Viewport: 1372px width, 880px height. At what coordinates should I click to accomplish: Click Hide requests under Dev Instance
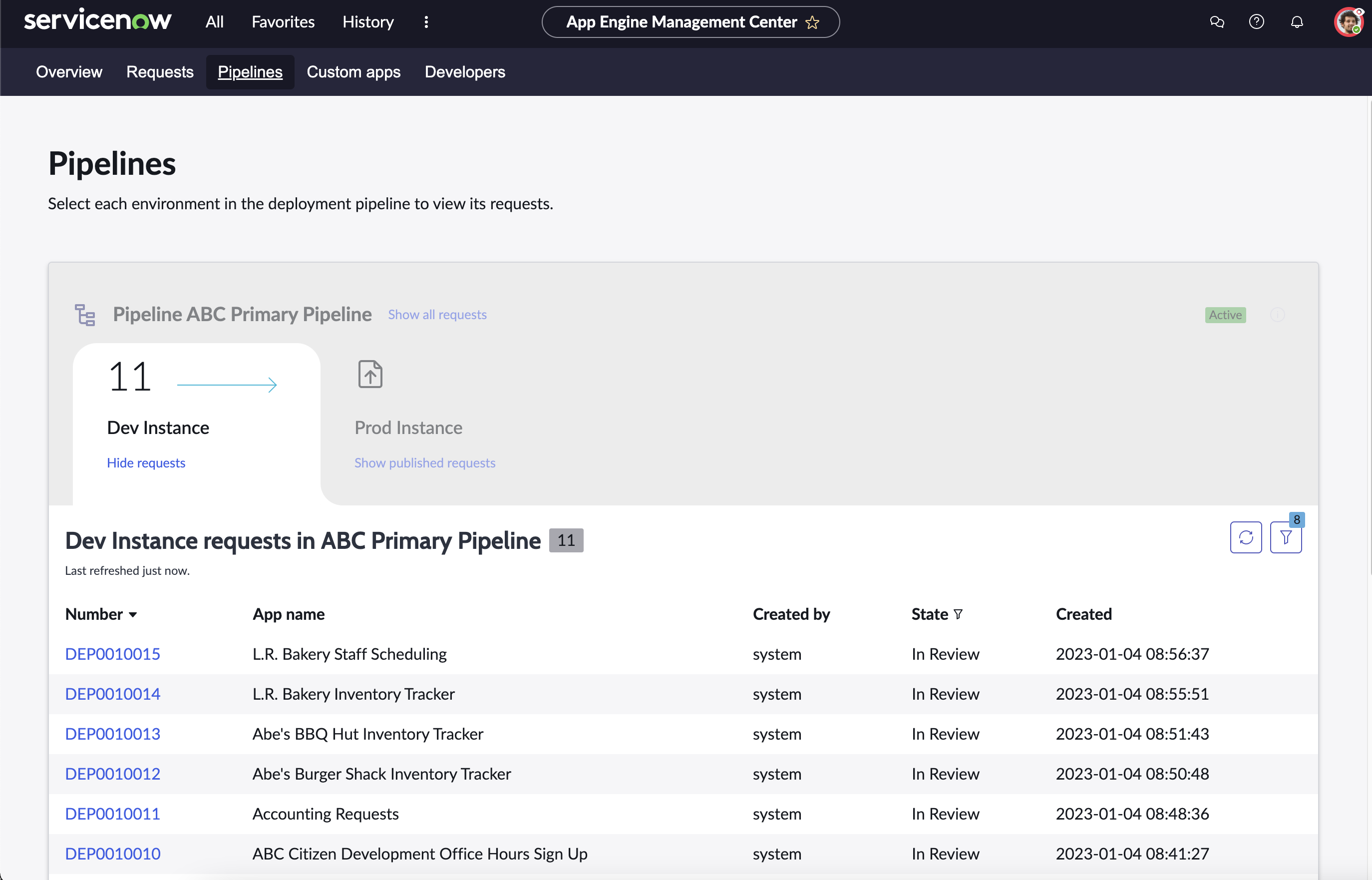[146, 463]
